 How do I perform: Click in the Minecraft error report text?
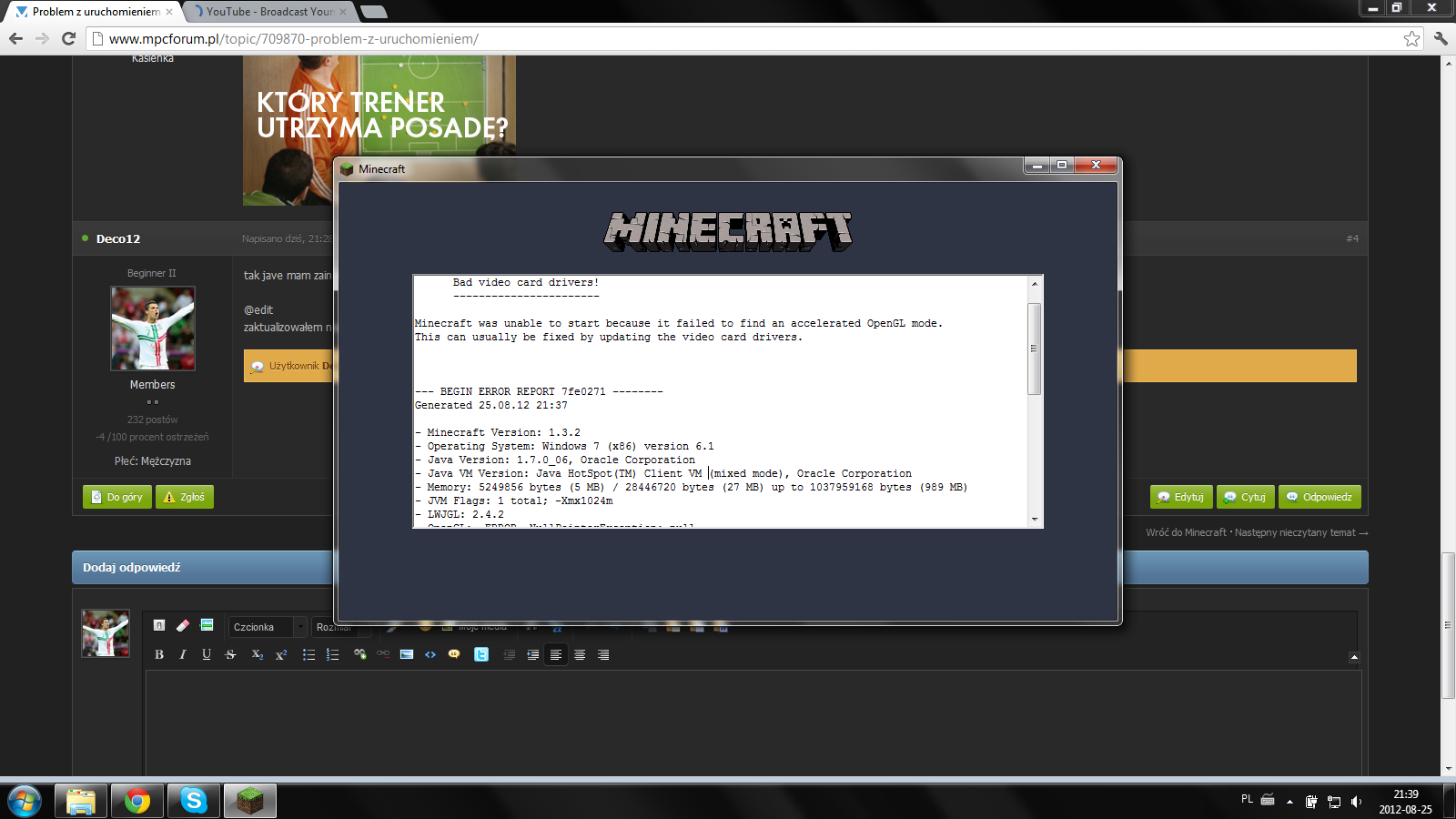coord(720,401)
